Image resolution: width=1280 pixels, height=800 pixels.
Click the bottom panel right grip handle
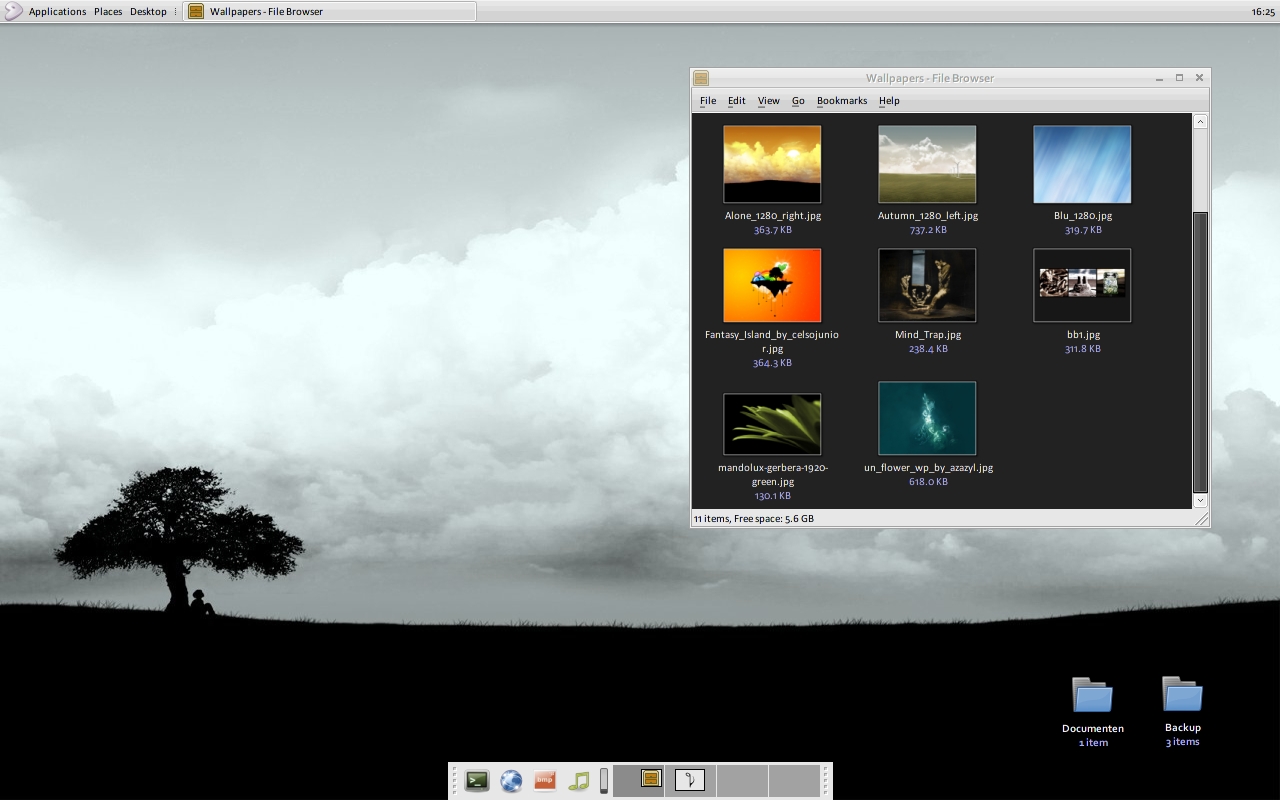click(x=826, y=781)
